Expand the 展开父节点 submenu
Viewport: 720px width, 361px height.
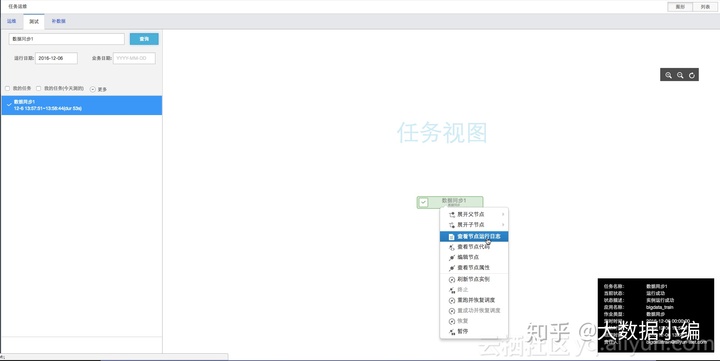(x=474, y=214)
